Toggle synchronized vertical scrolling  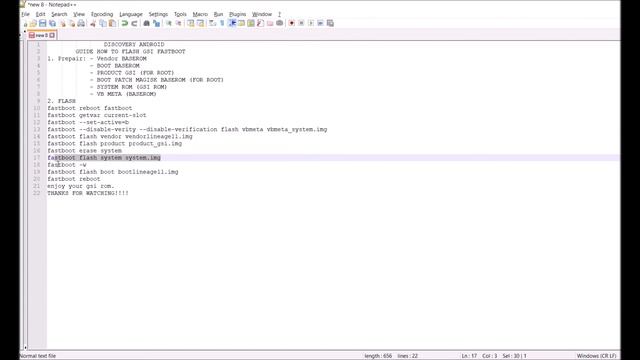point(191,23)
